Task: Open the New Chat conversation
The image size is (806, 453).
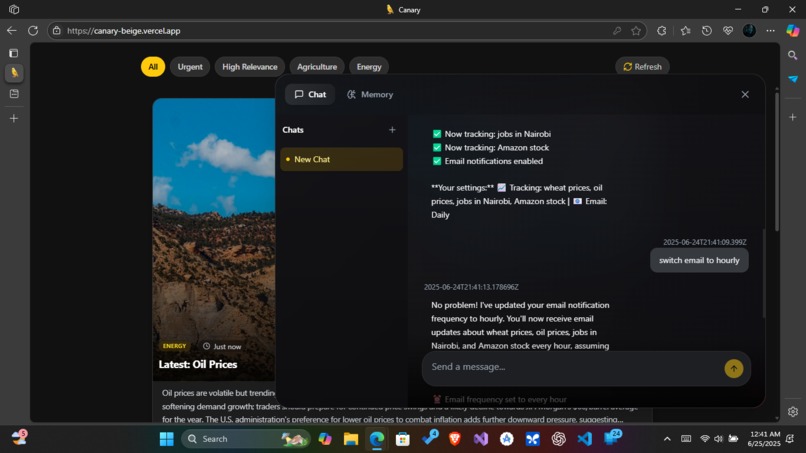Action: point(341,159)
